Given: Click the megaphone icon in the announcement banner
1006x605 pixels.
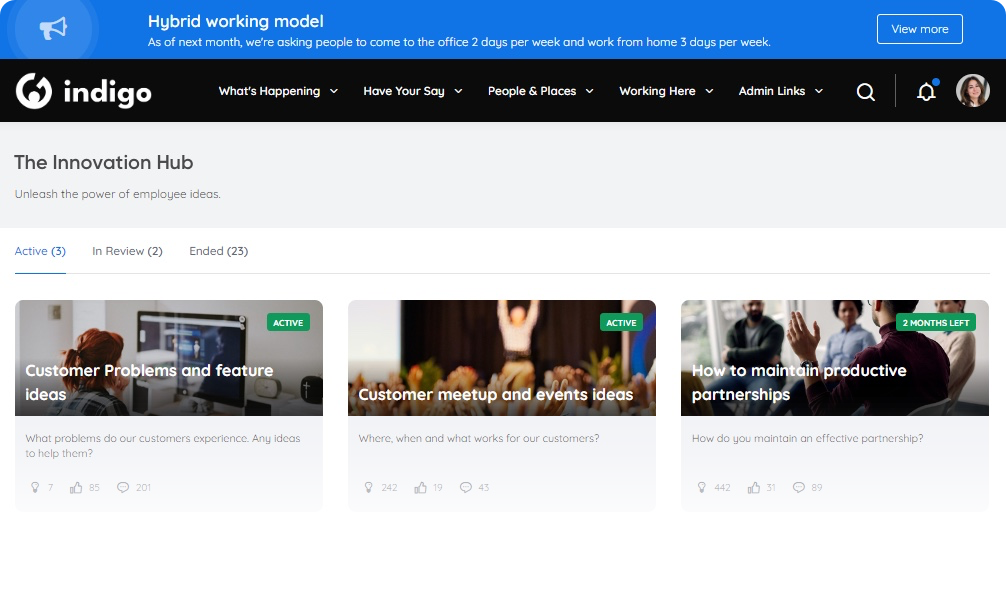Looking at the screenshot, I should 52,28.
